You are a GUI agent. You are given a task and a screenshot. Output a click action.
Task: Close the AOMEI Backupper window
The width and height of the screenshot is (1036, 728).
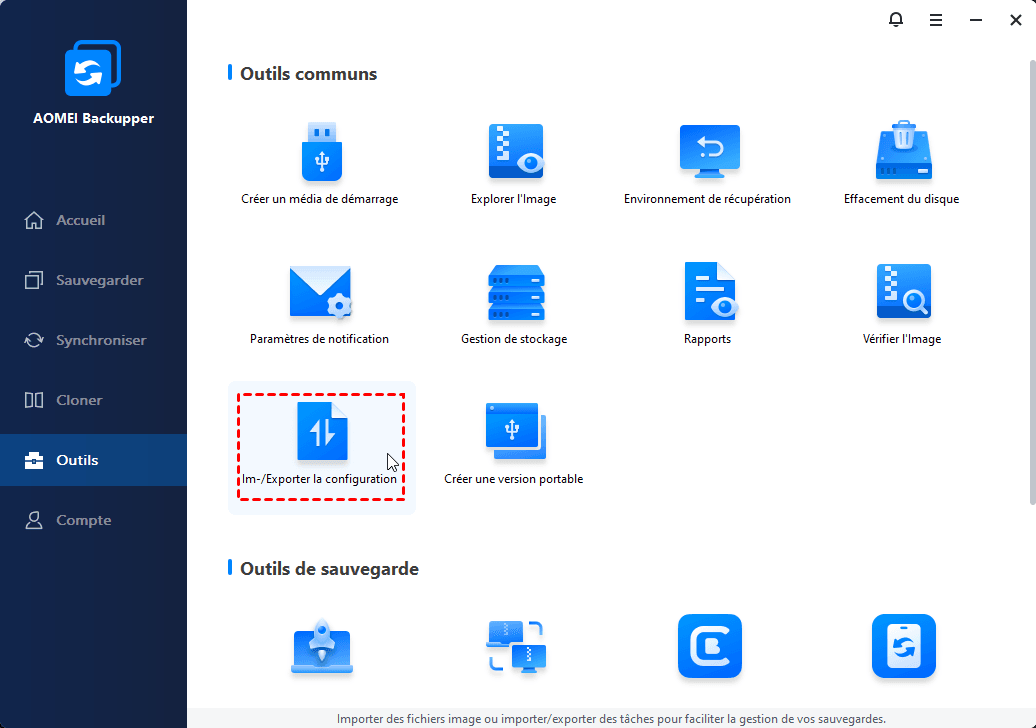tap(1016, 20)
